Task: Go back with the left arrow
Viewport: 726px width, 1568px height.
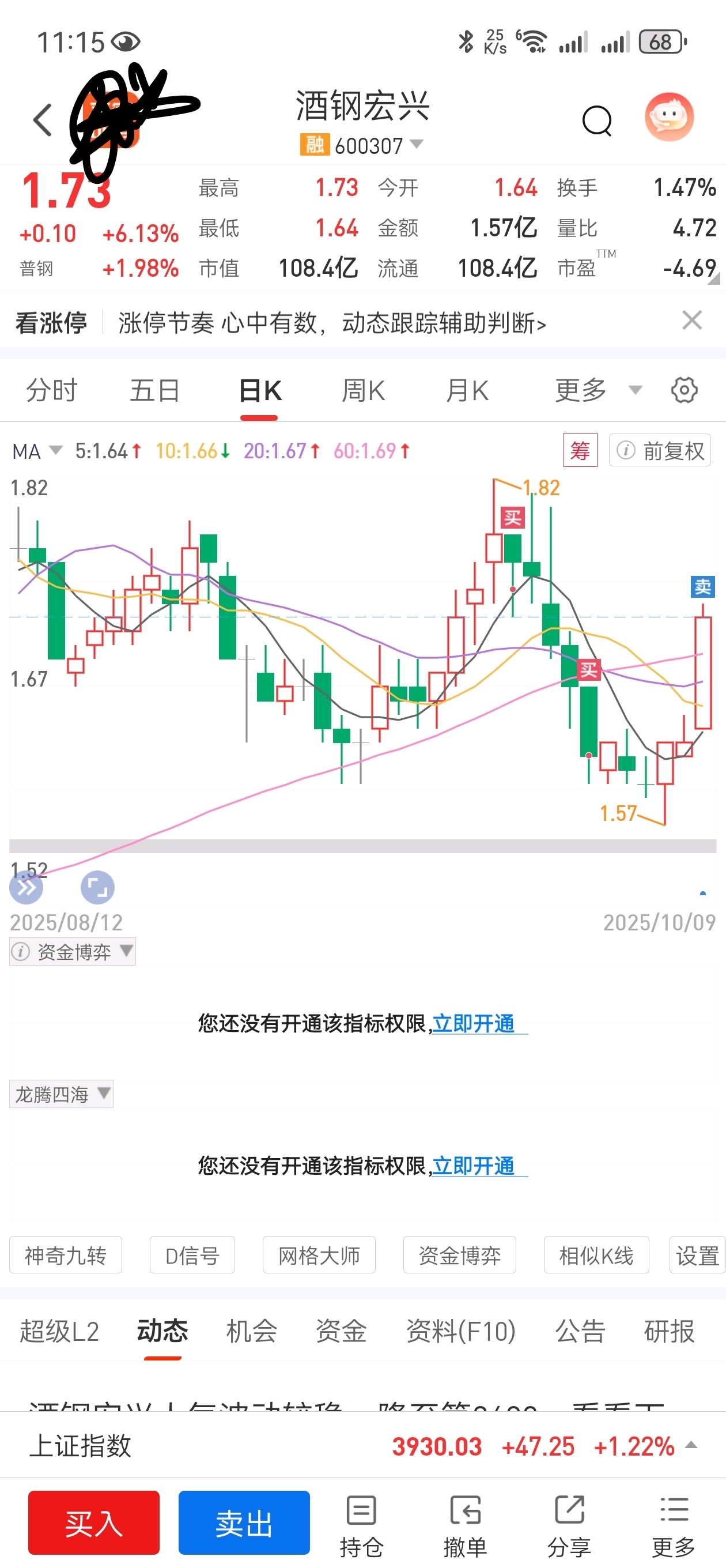Action: point(42,119)
